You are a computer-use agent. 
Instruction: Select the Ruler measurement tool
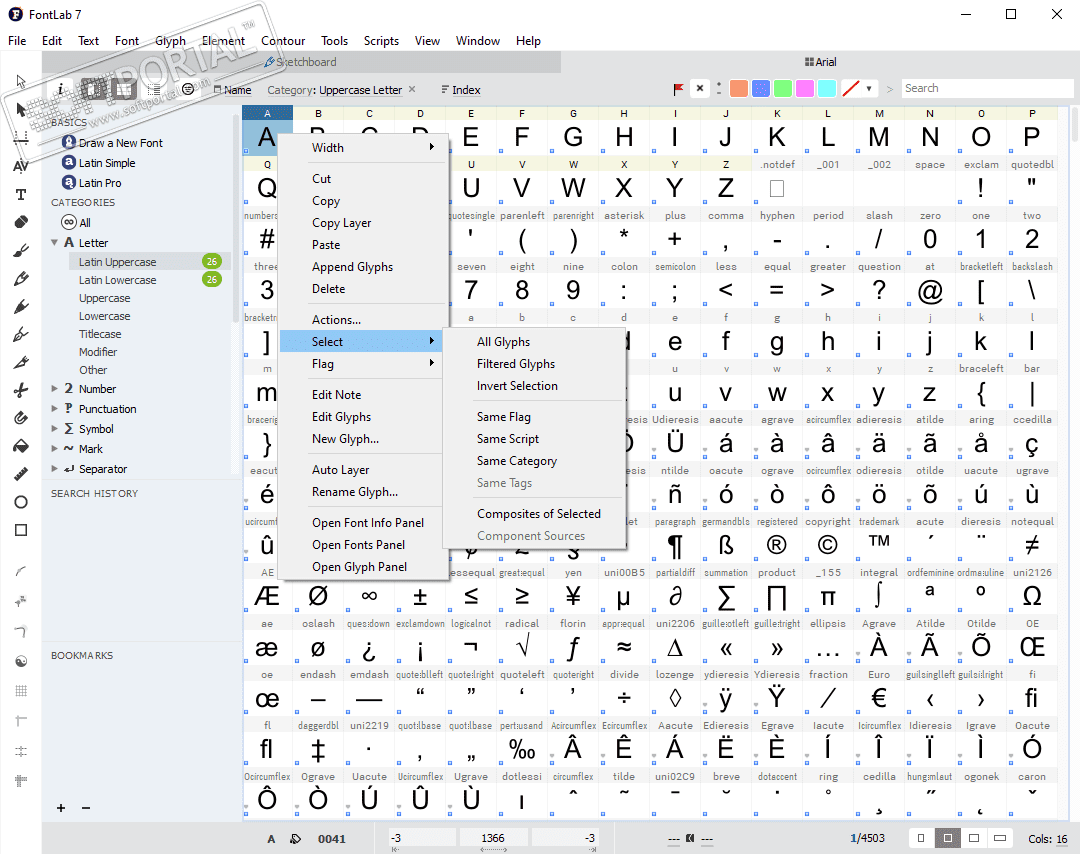[21, 474]
